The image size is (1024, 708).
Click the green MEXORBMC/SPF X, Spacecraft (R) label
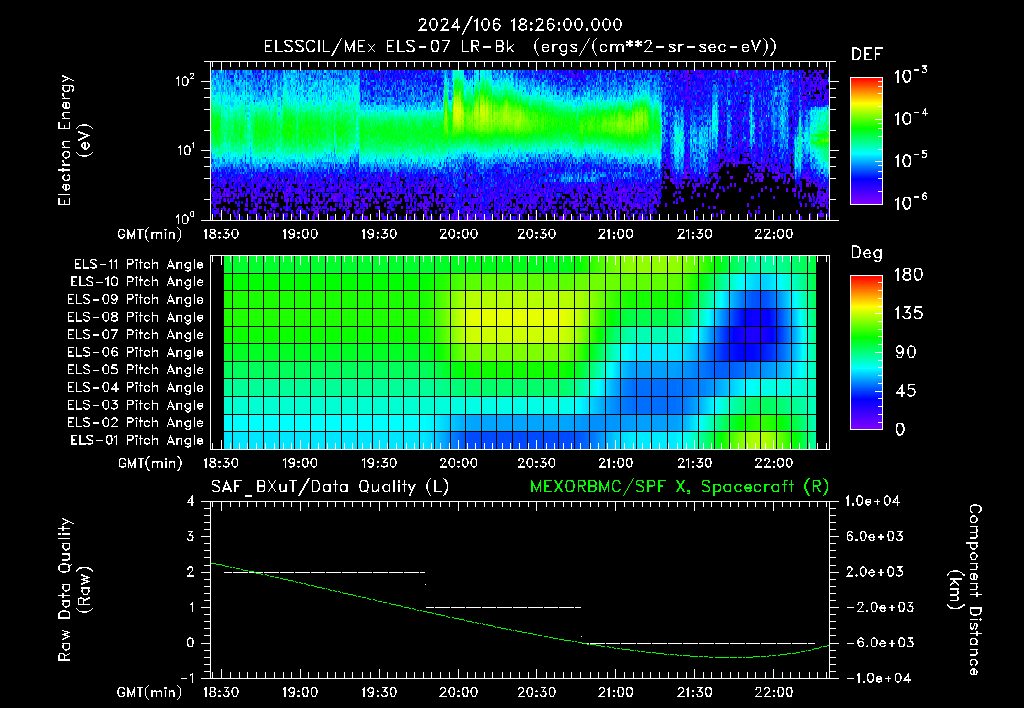coord(679,487)
